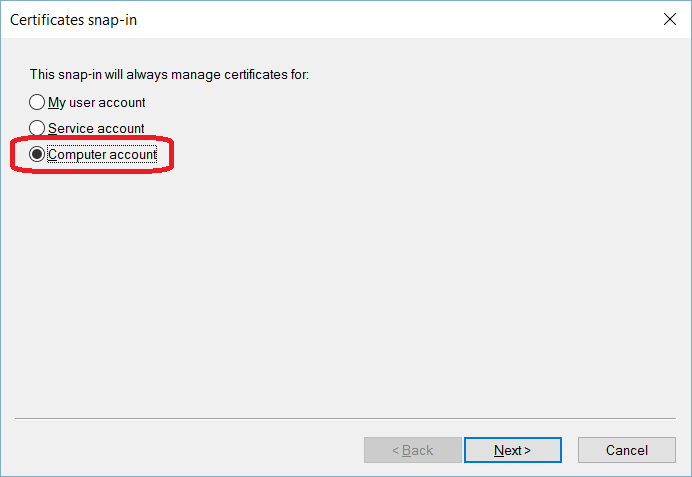Select the "My user account" radio button
Image resolution: width=692 pixels, height=477 pixels.
(37, 102)
